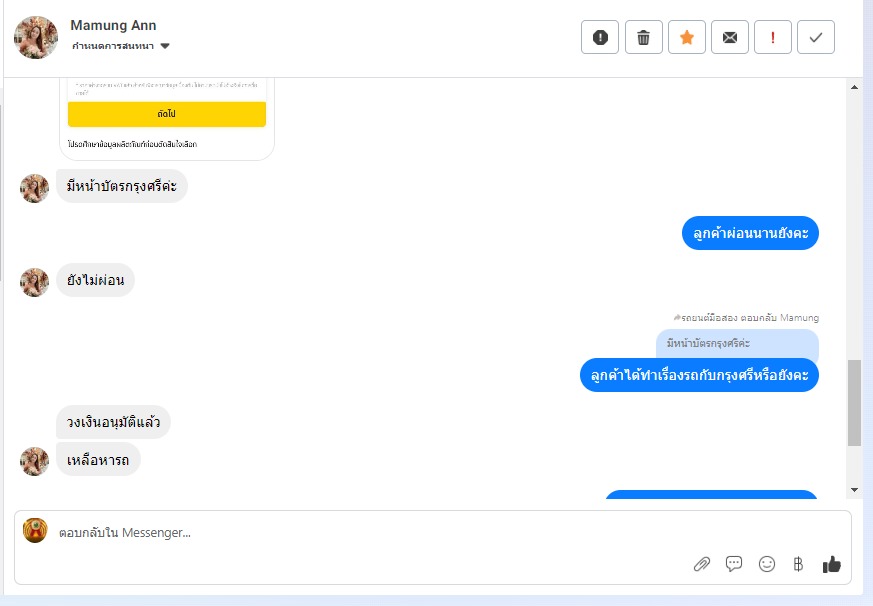
Task: Click the orange star follow-up icon
Action: click(x=686, y=37)
